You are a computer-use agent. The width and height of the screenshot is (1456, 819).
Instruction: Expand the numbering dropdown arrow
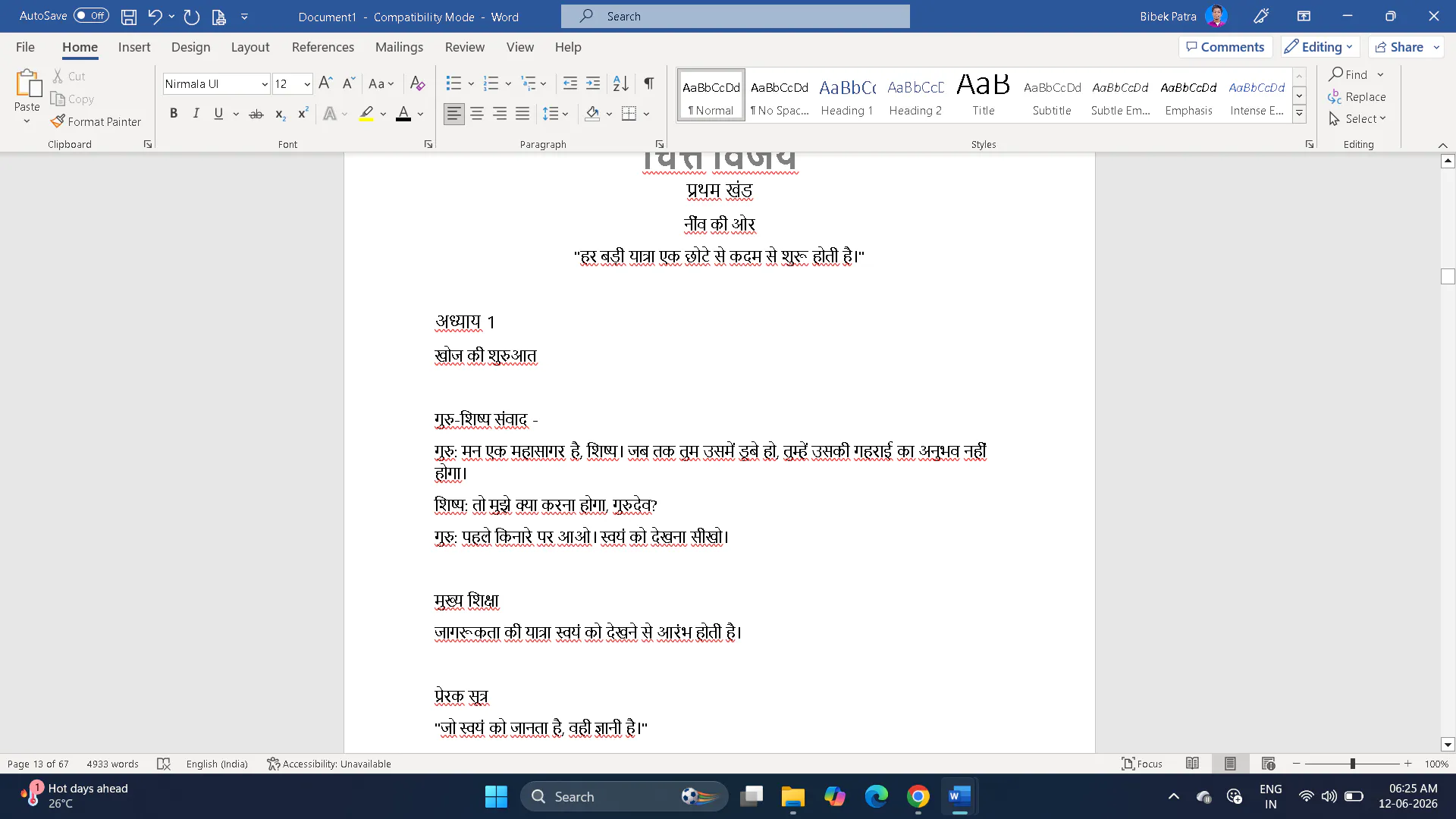point(508,83)
